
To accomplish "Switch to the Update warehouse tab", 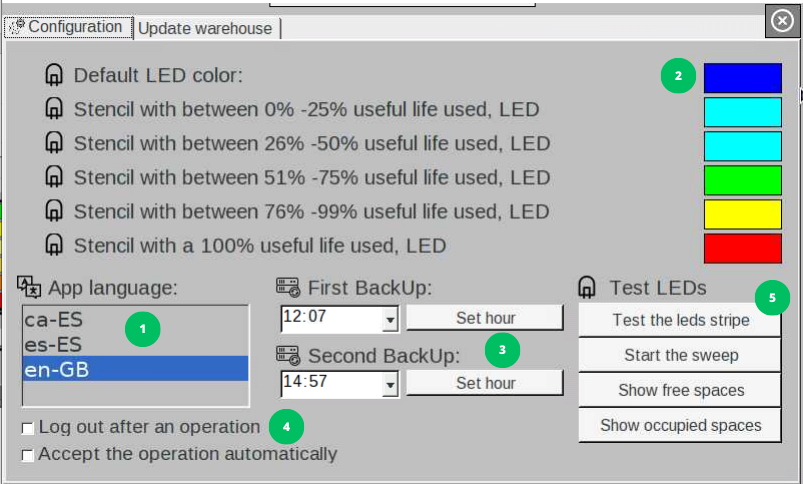I will (x=205, y=28).
